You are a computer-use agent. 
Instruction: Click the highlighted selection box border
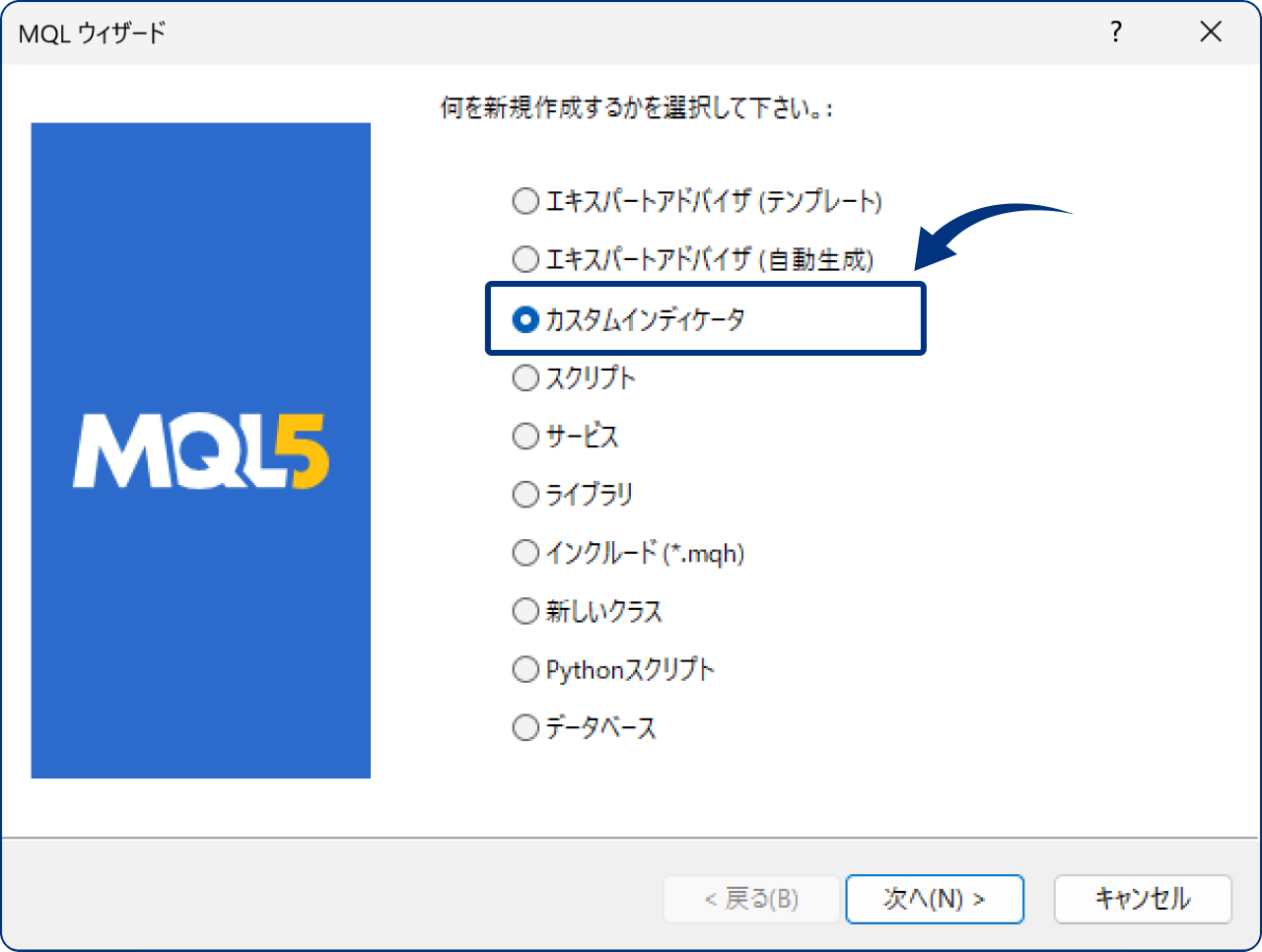pos(705,287)
